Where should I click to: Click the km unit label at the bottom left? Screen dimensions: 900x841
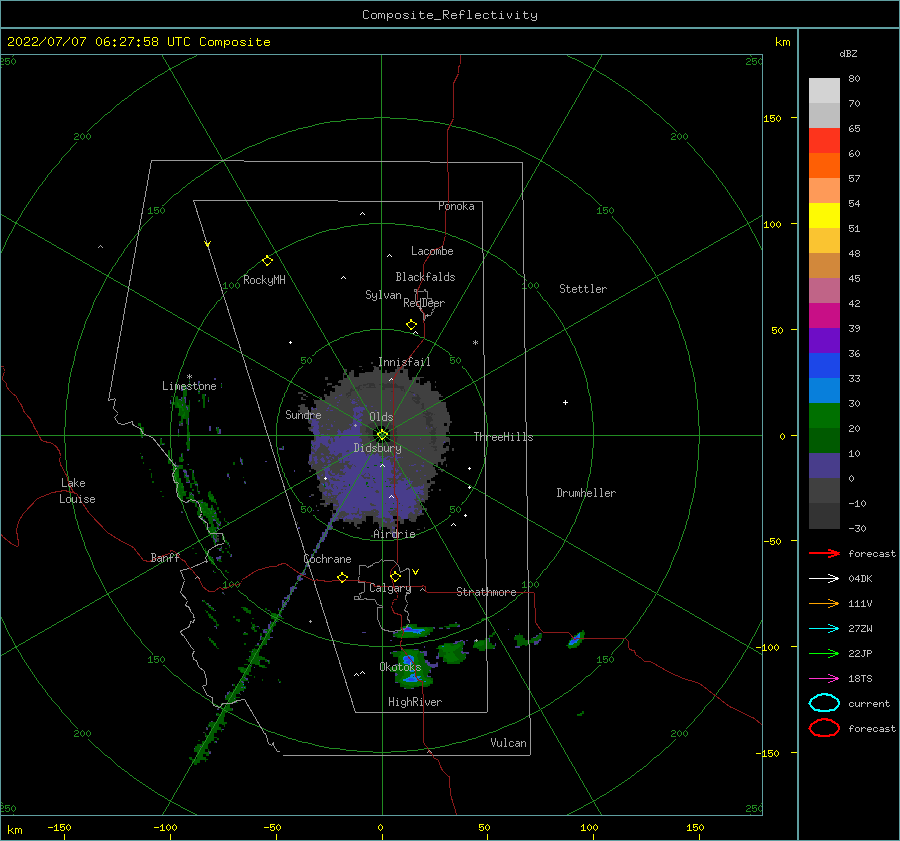click(x=14, y=830)
